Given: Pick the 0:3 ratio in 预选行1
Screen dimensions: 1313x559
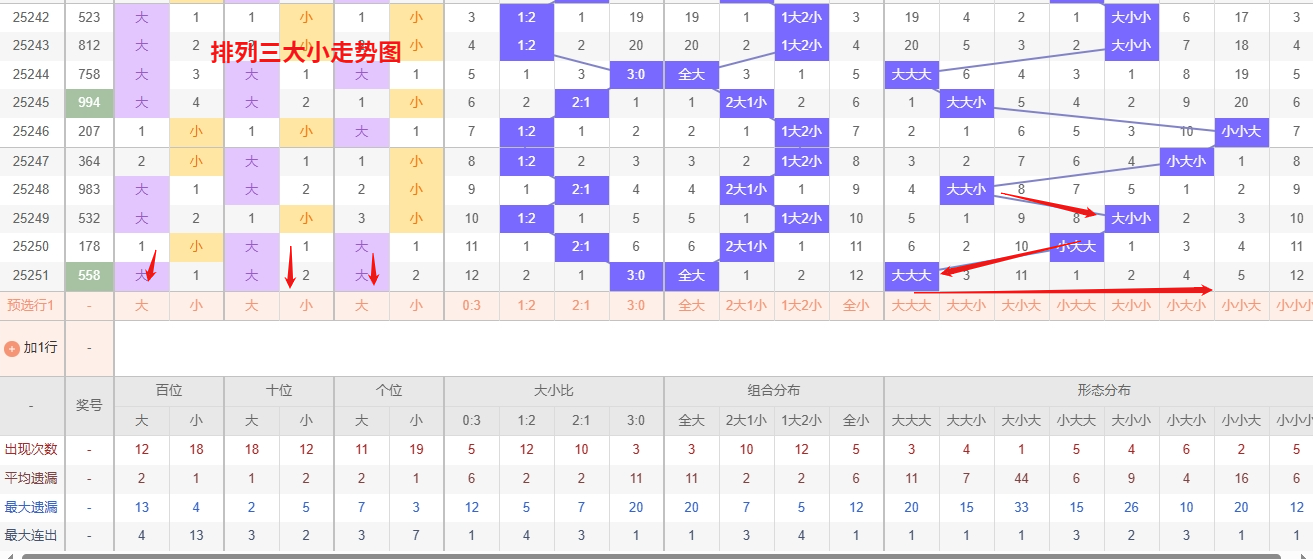Looking at the screenshot, I should pyautogui.click(x=471, y=306).
